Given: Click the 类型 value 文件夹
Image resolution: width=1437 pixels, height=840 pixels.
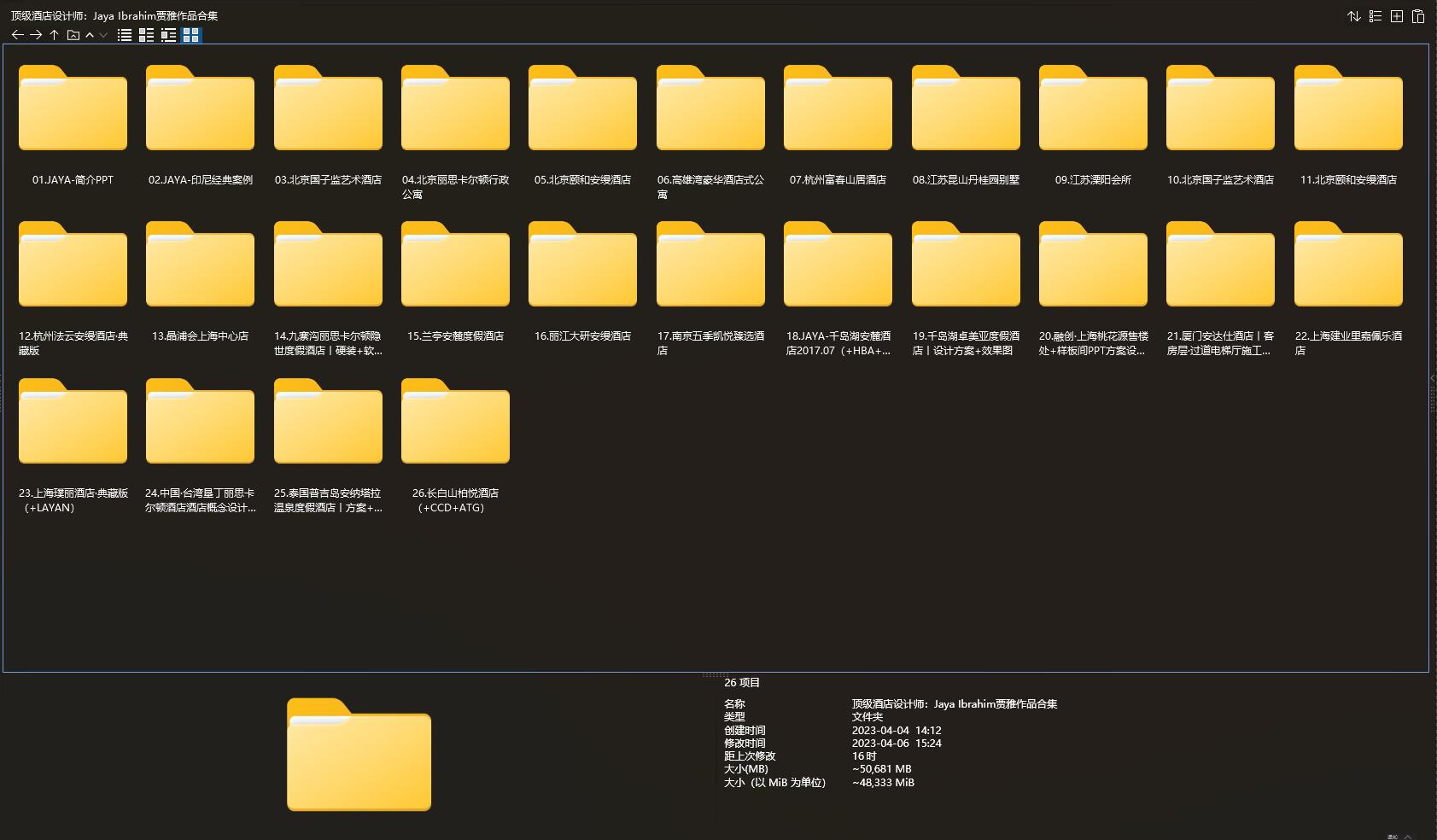Looking at the screenshot, I should point(867,717).
